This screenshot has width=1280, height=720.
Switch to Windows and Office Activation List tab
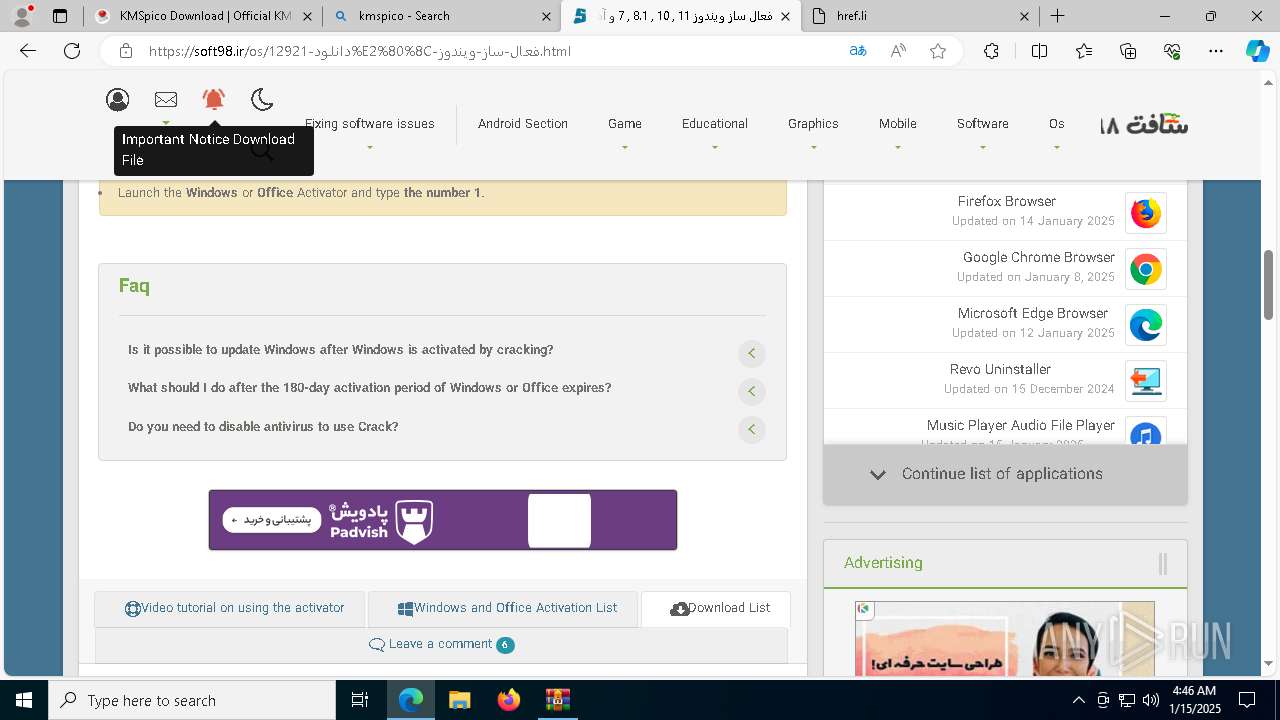tap(503, 608)
